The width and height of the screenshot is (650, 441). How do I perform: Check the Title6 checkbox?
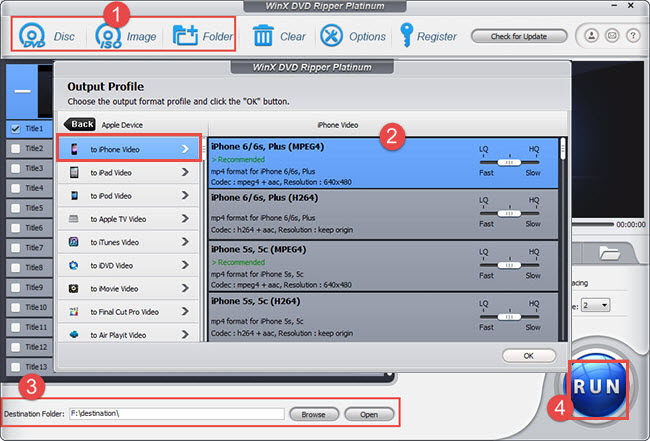pyautogui.click(x=16, y=228)
